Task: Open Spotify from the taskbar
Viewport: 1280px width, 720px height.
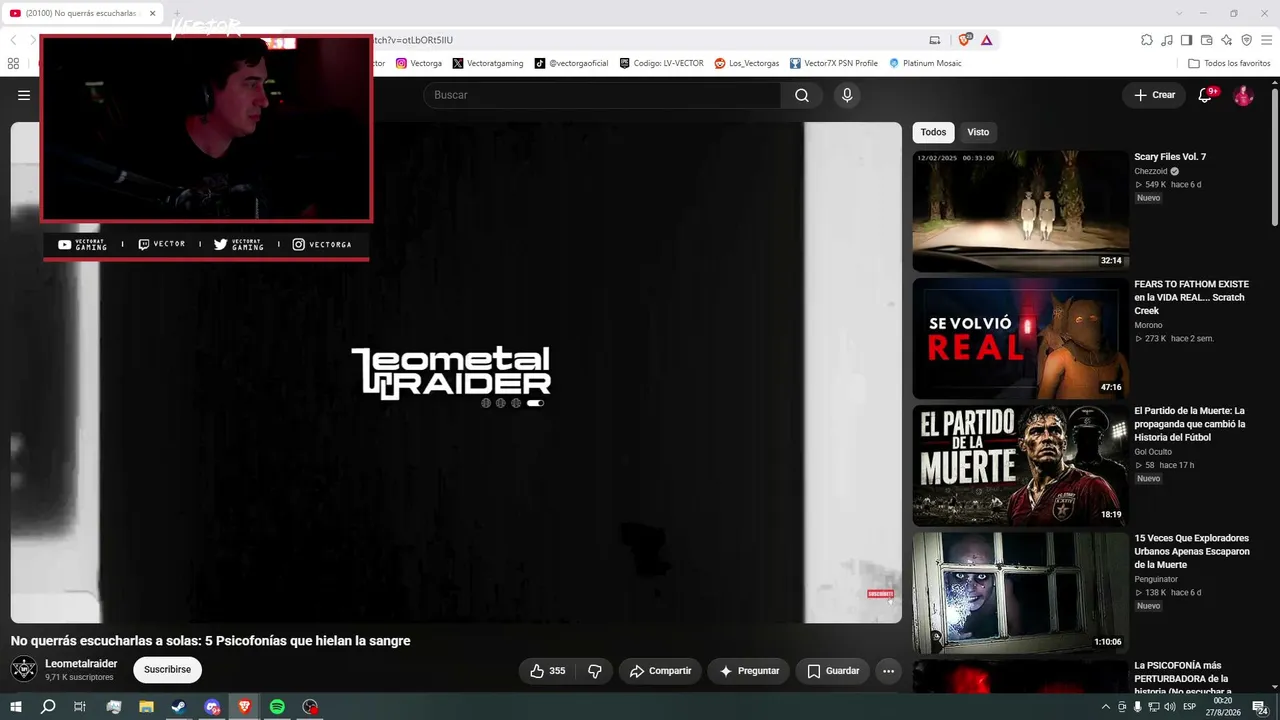Action: coord(277,707)
